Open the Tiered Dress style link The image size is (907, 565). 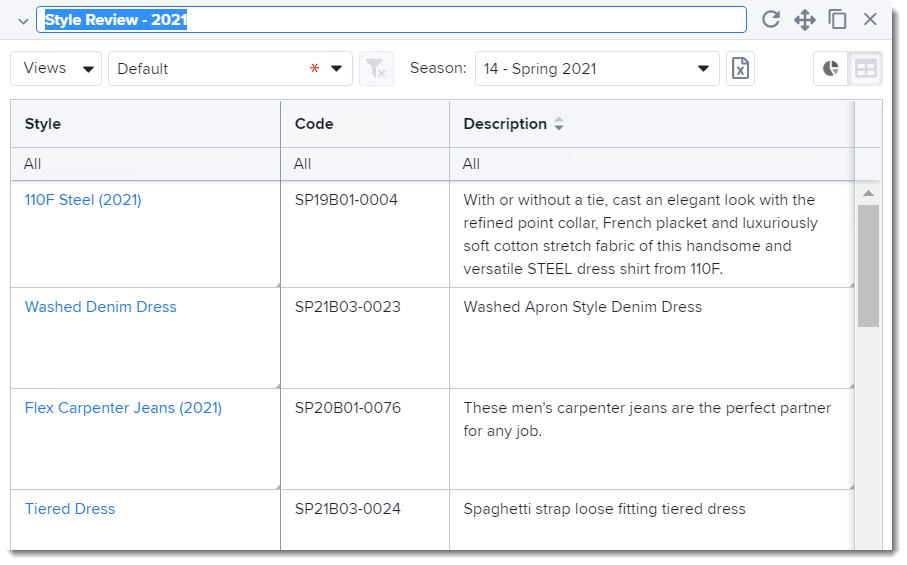click(70, 509)
